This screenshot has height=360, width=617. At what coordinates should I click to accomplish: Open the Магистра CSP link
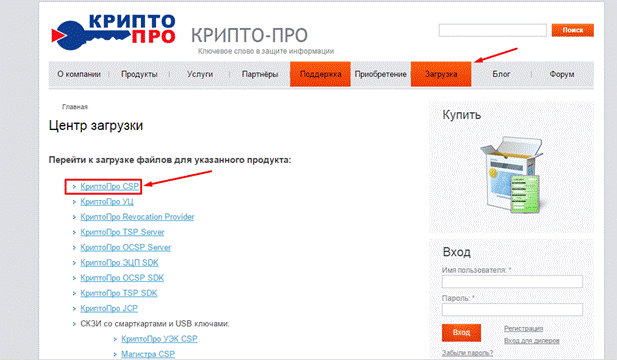(148, 354)
